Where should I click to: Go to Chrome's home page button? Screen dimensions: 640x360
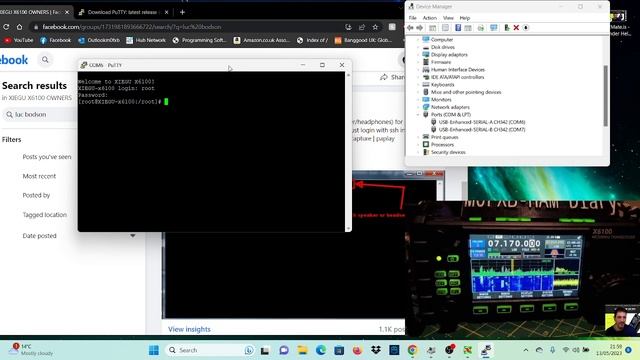coord(19,27)
